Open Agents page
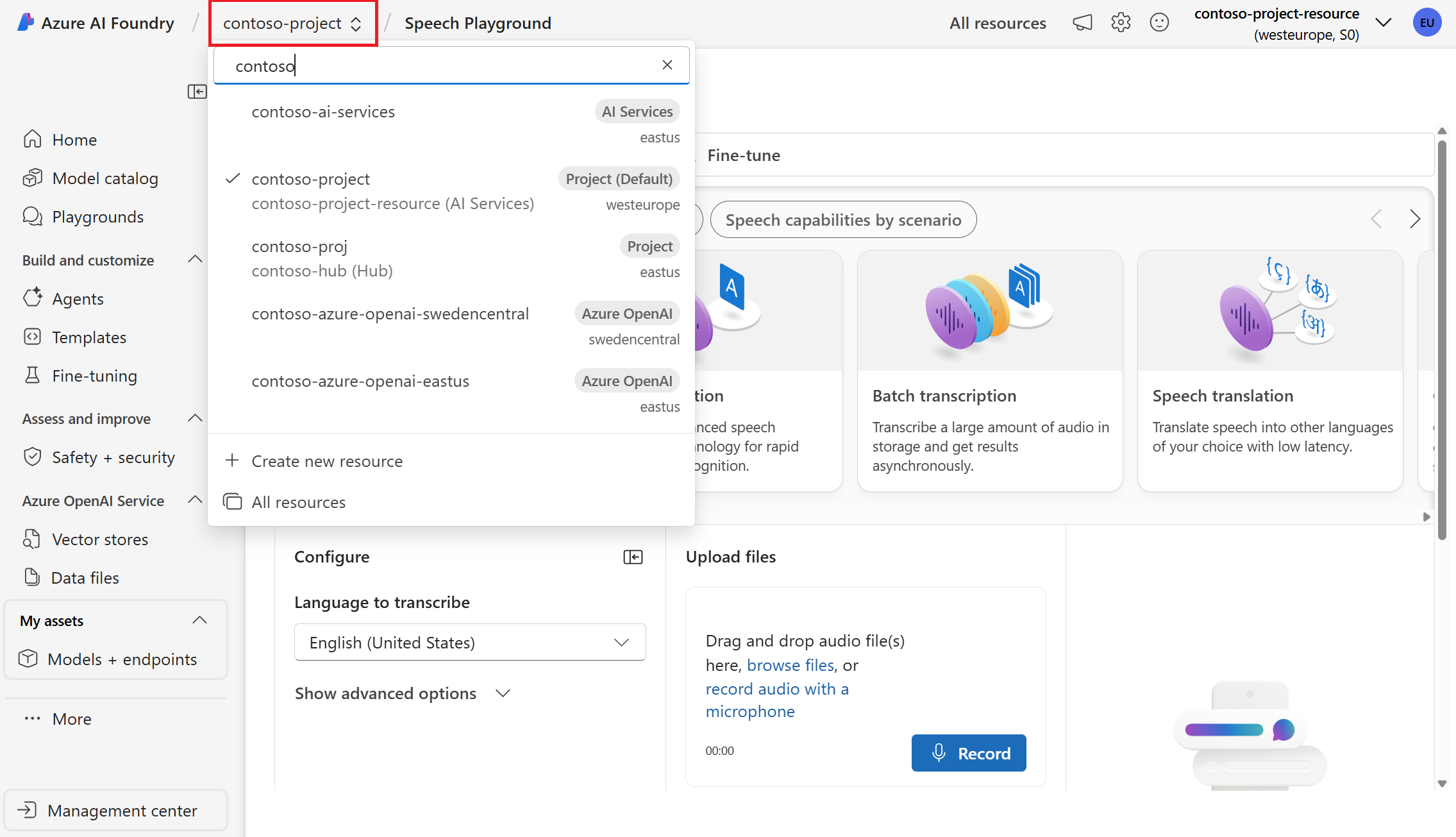 63,299
